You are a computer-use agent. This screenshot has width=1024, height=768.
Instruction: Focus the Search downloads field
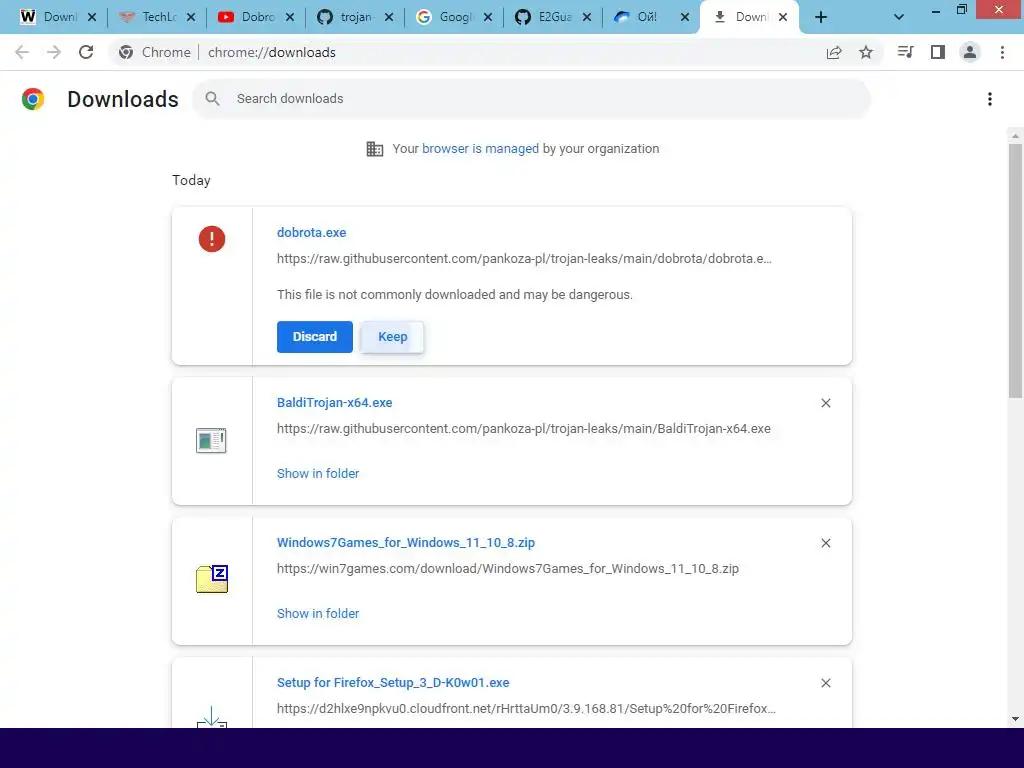pos(531,99)
